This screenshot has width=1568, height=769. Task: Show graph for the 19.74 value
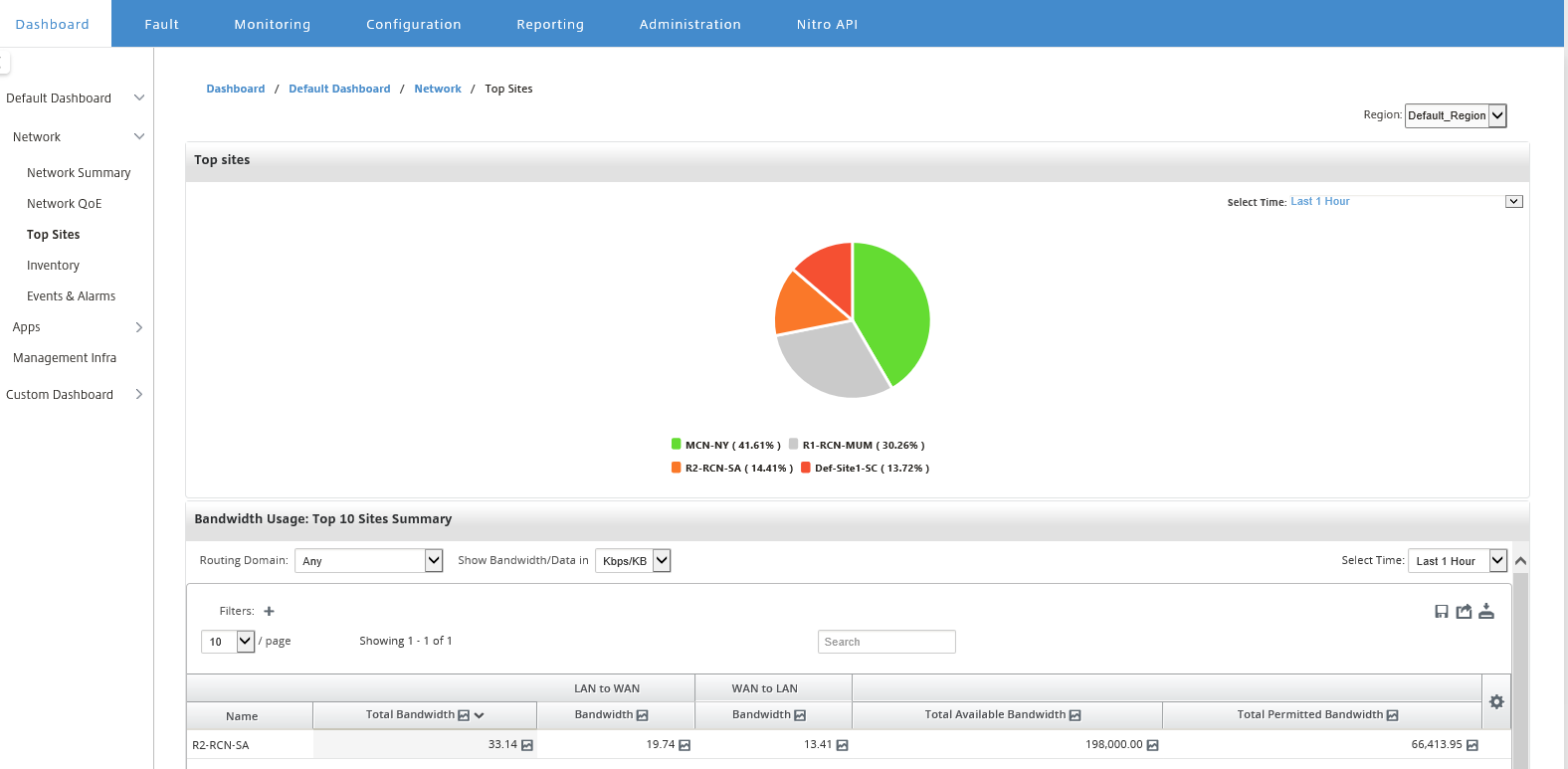click(x=685, y=745)
